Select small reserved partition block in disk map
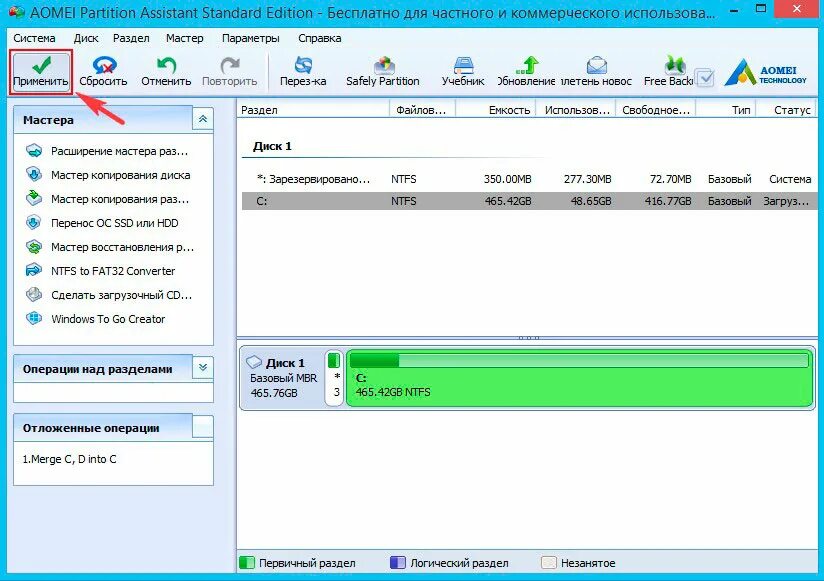Viewport: 824px width, 581px height. coord(334,378)
